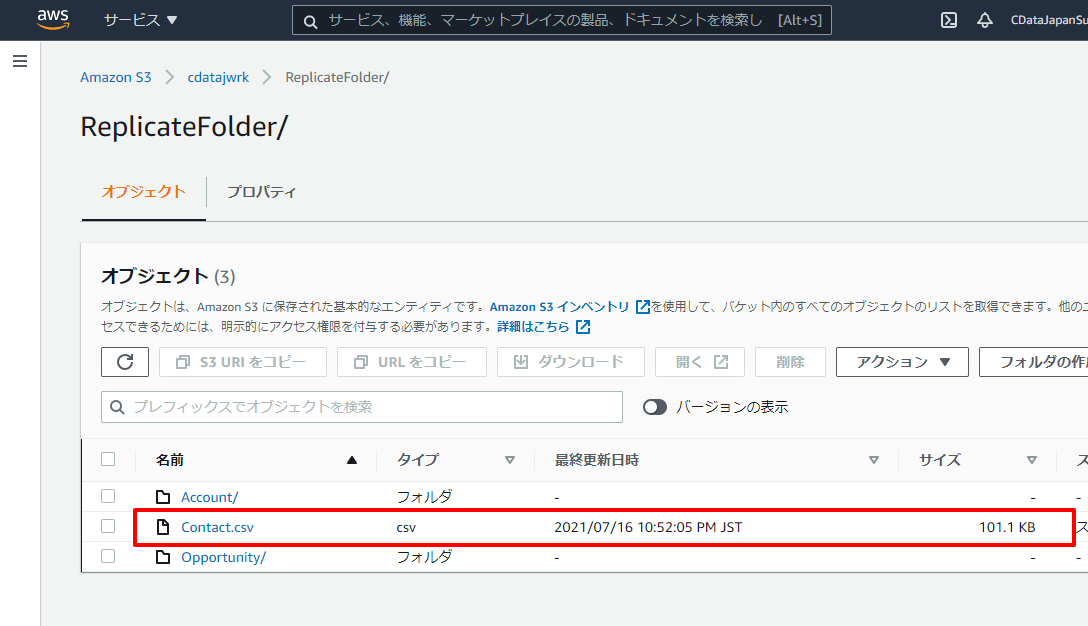1088x626 pixels.
Task: Open the サイズ column filter dropdown
Action: pos(1031,459)
